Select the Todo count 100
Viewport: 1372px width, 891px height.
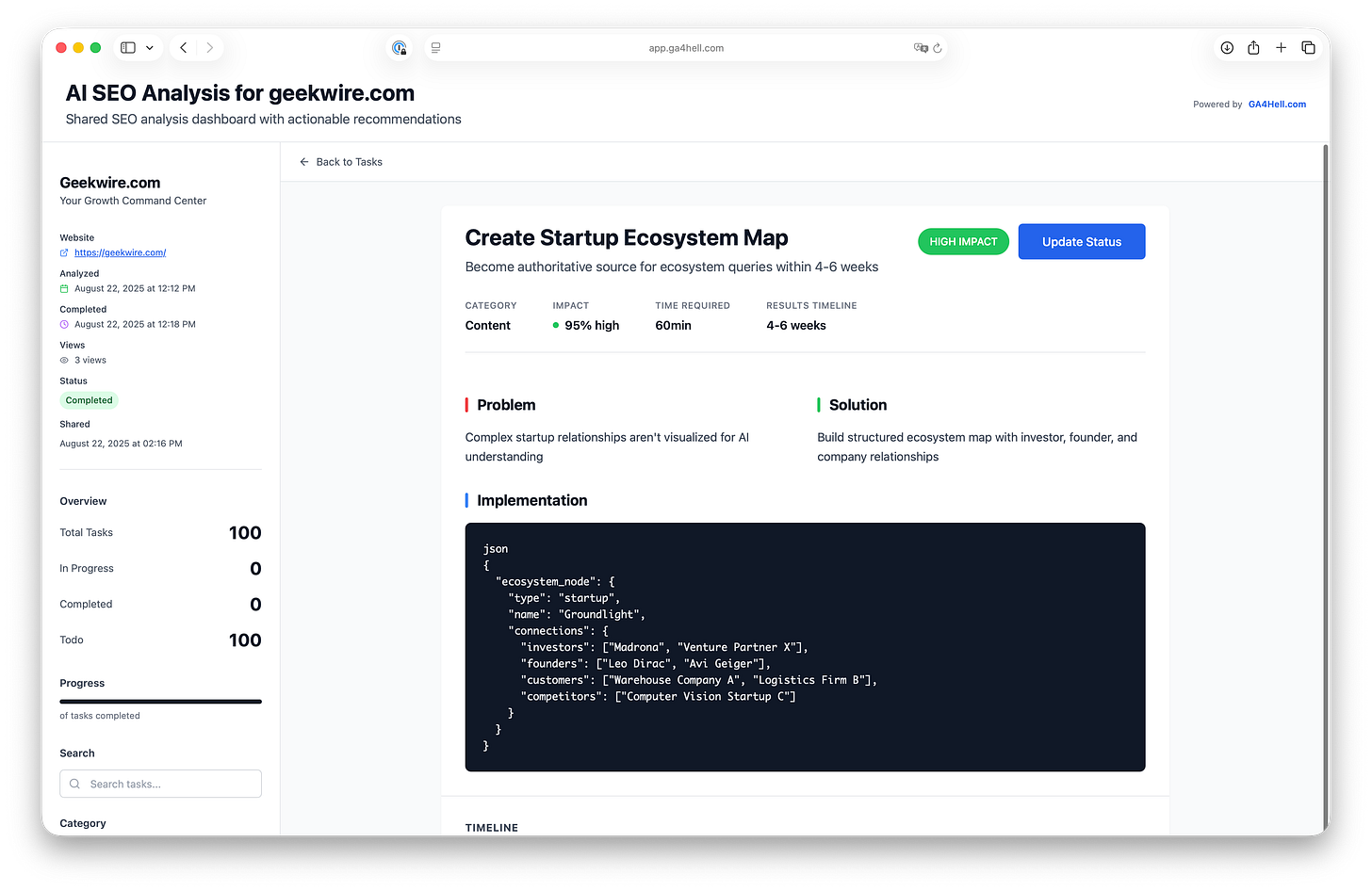(245, 640)
